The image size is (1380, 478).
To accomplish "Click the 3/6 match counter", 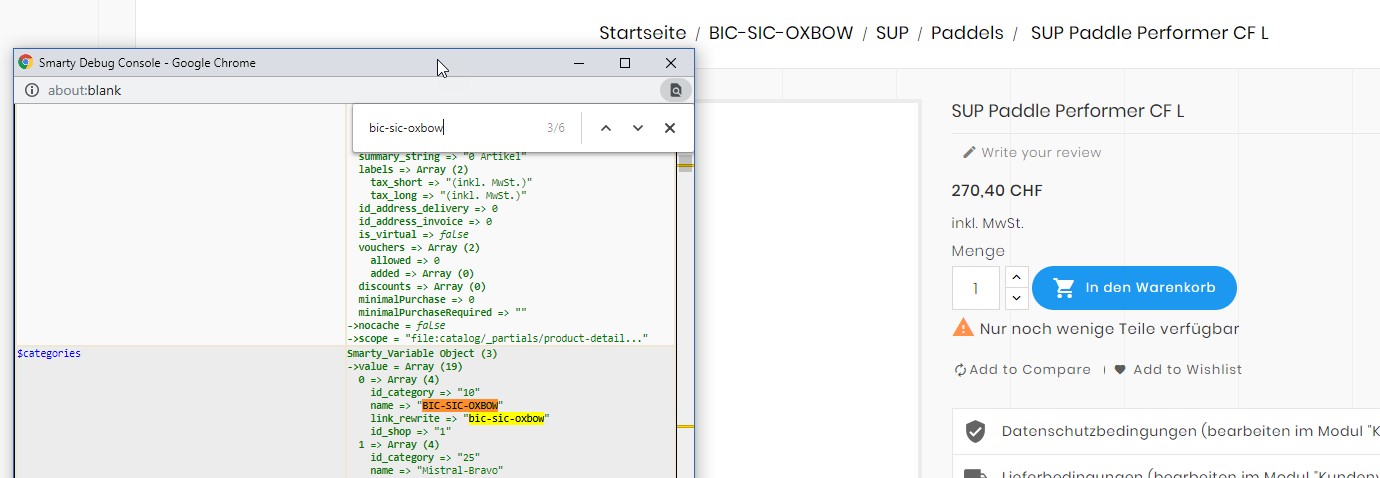I will [x=556, y=128].
